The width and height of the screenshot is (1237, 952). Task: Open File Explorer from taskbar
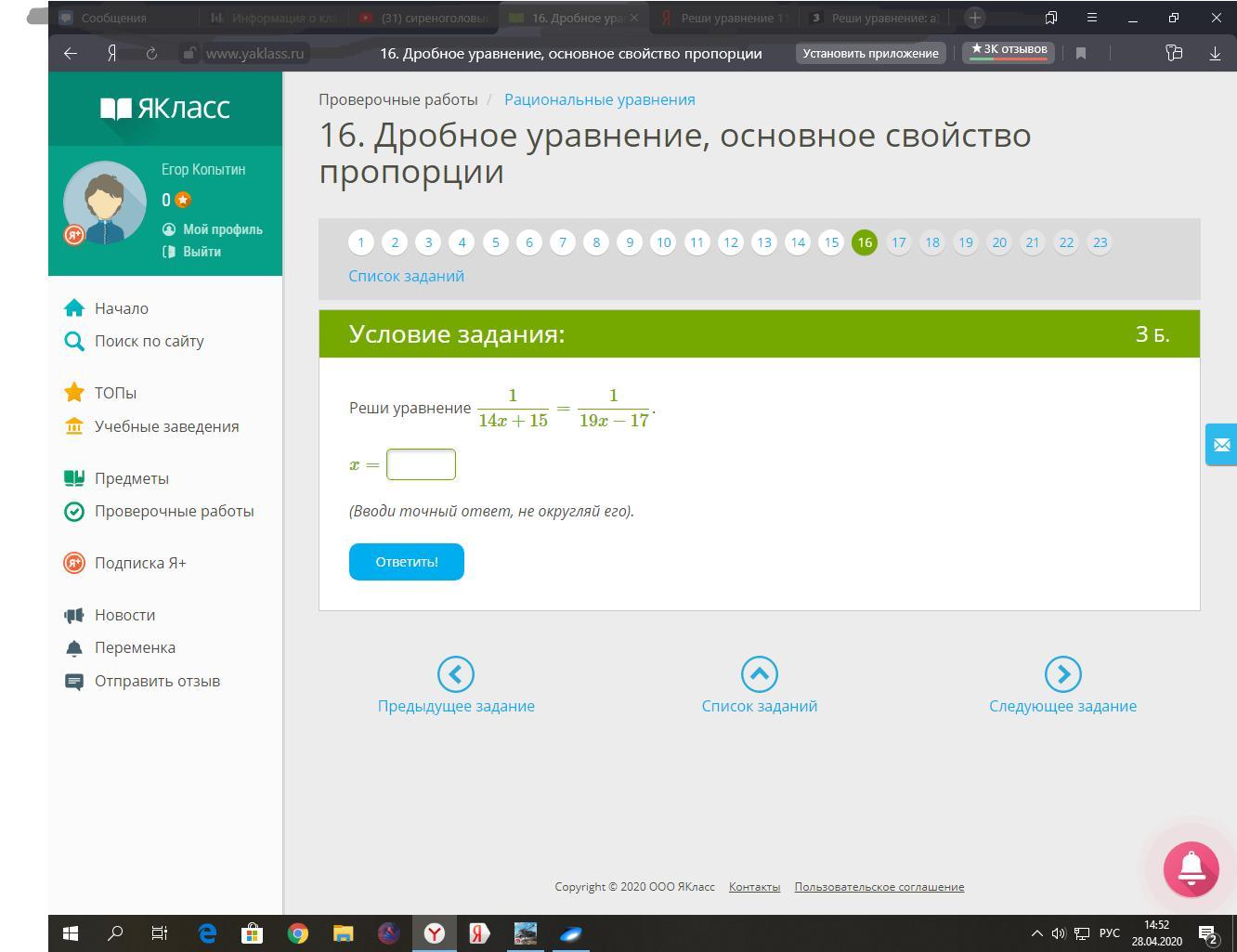(x=344, y=933)
